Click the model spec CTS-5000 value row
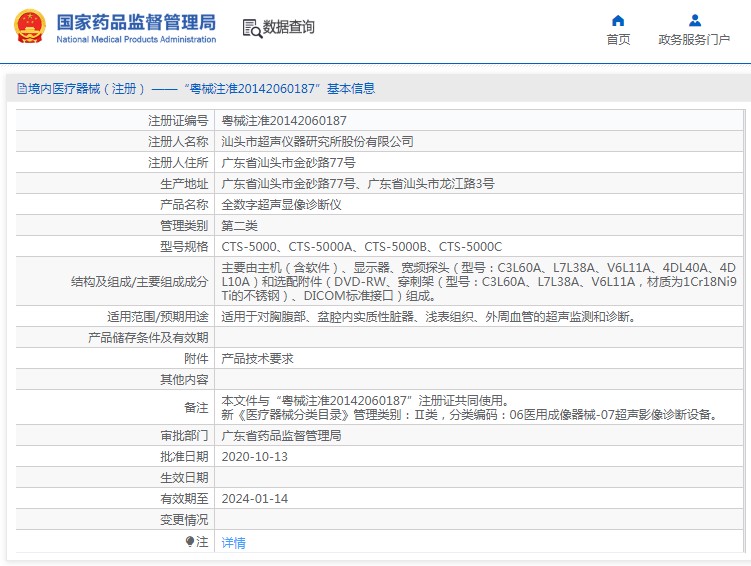The image size is (751, 566). coord(361,247)
